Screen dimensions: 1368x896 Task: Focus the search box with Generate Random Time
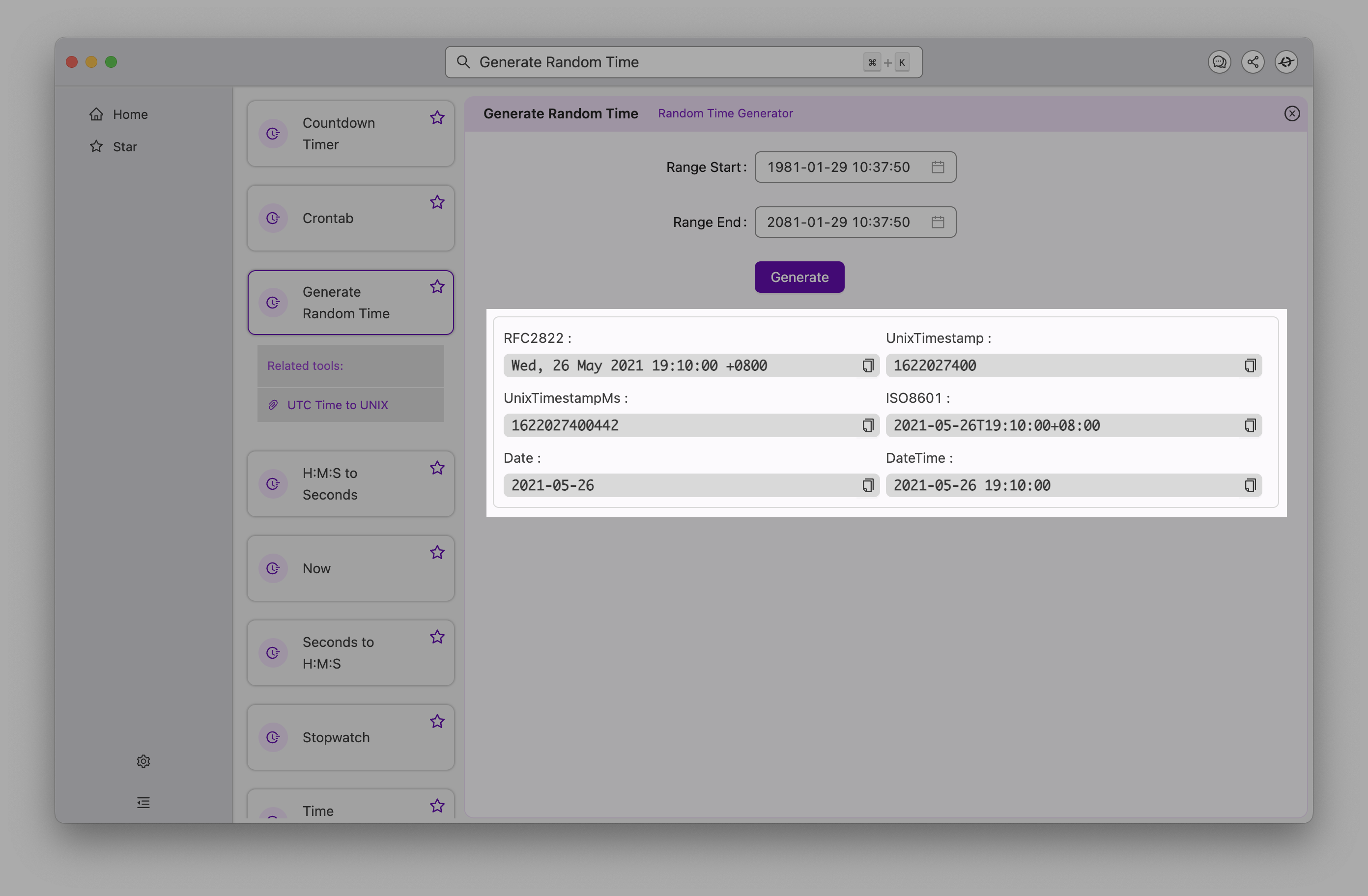(684, 62)
